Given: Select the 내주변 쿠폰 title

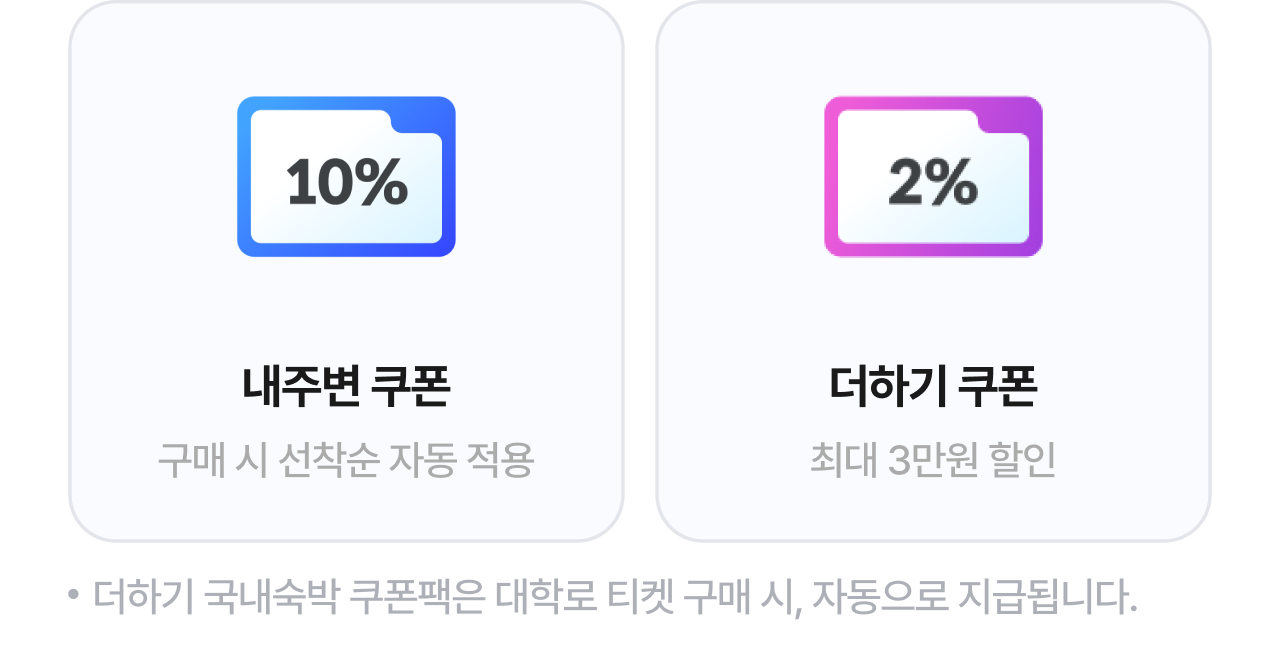Looking at the screenshot, I should (x=346, y=387).
